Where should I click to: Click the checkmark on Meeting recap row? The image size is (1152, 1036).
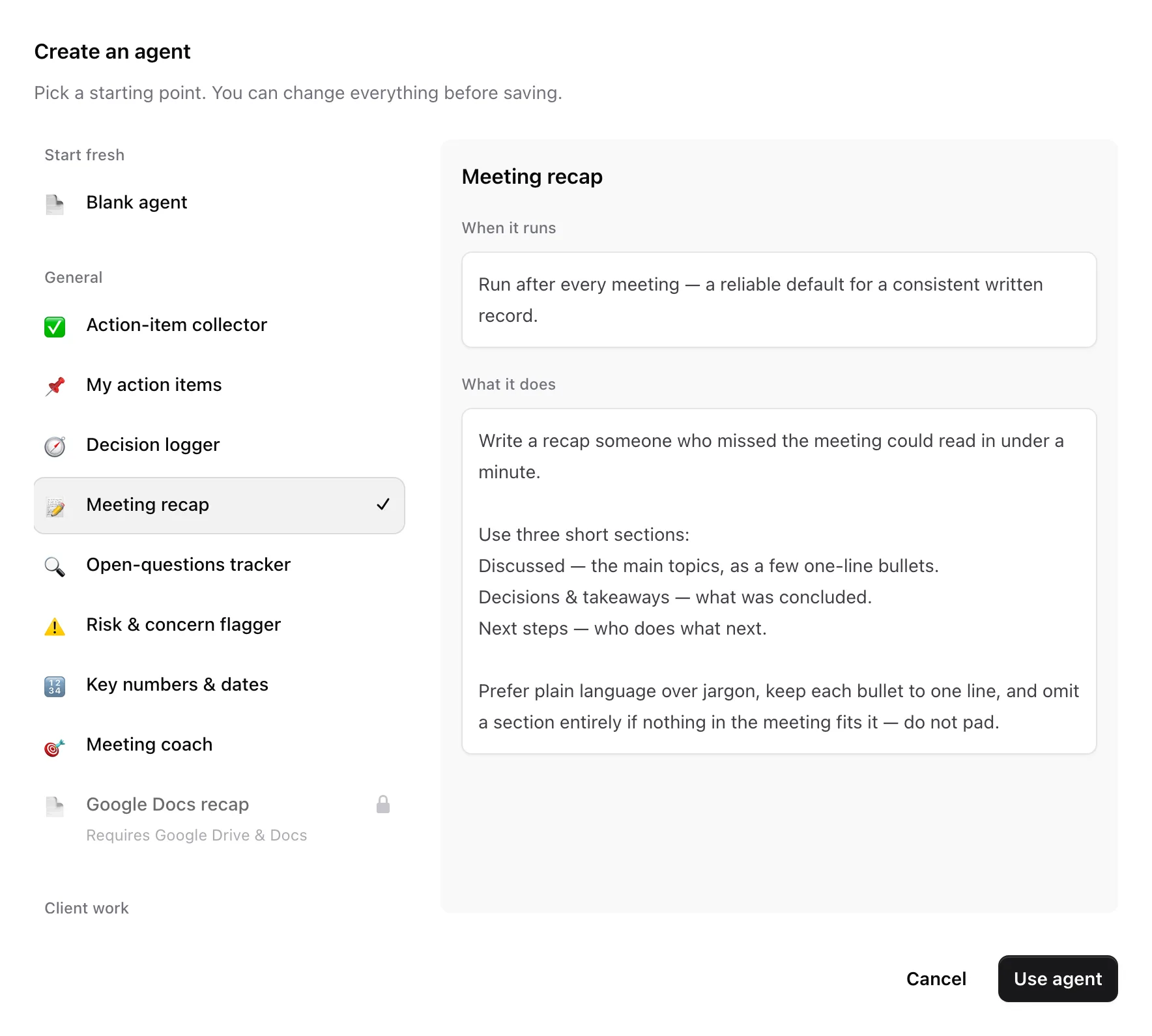pos(383,504)
